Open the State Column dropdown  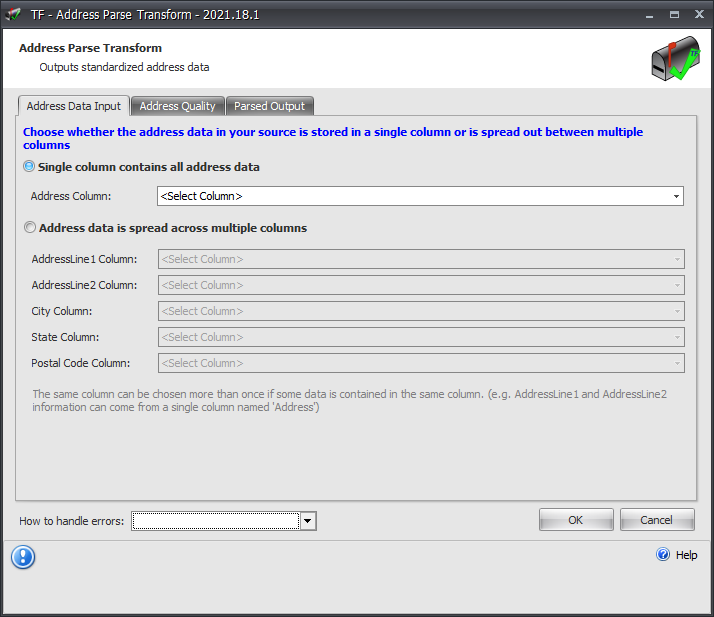[x=421, y=337]
